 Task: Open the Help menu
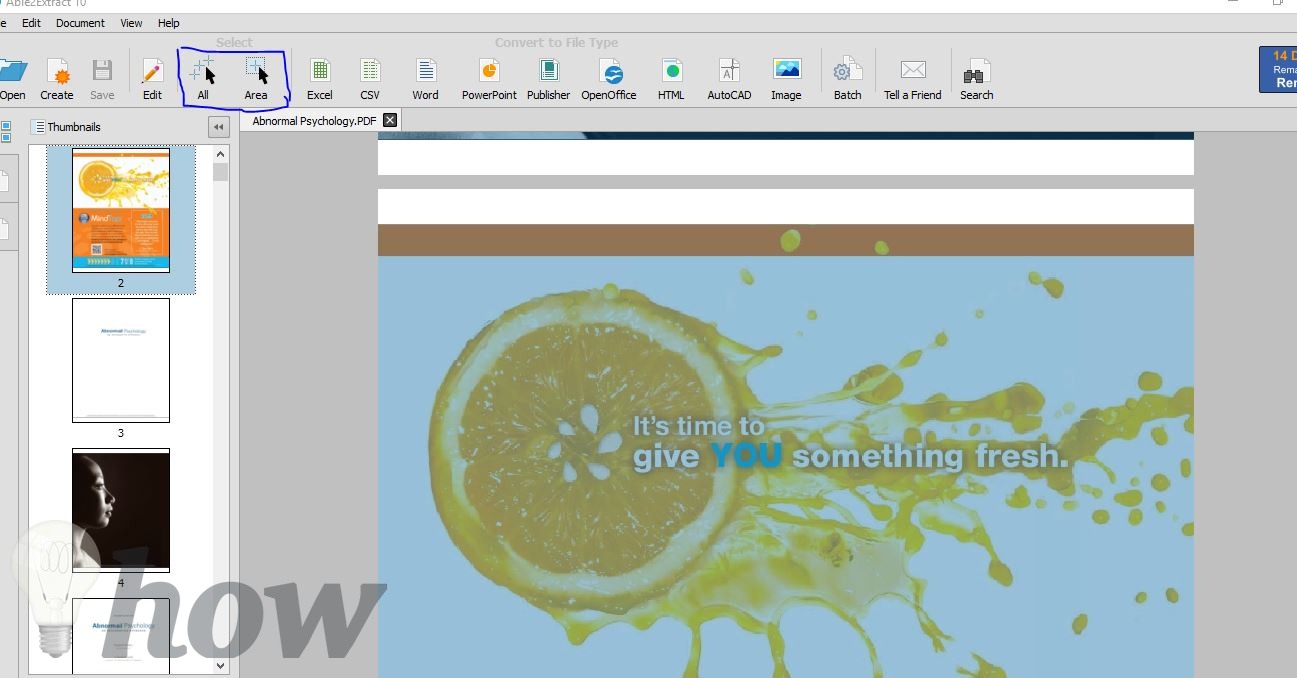click(x=169, y=23)
